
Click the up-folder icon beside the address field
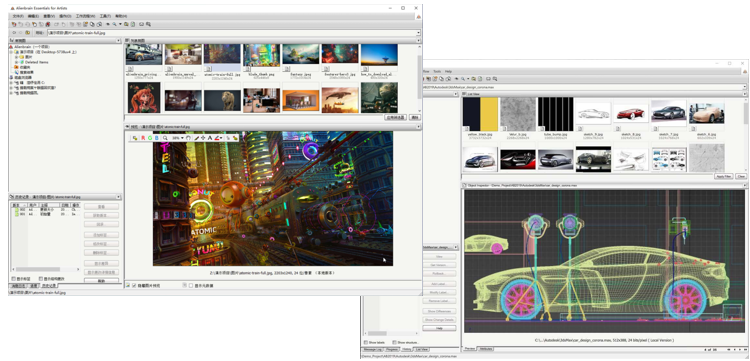tap(27, 33)
